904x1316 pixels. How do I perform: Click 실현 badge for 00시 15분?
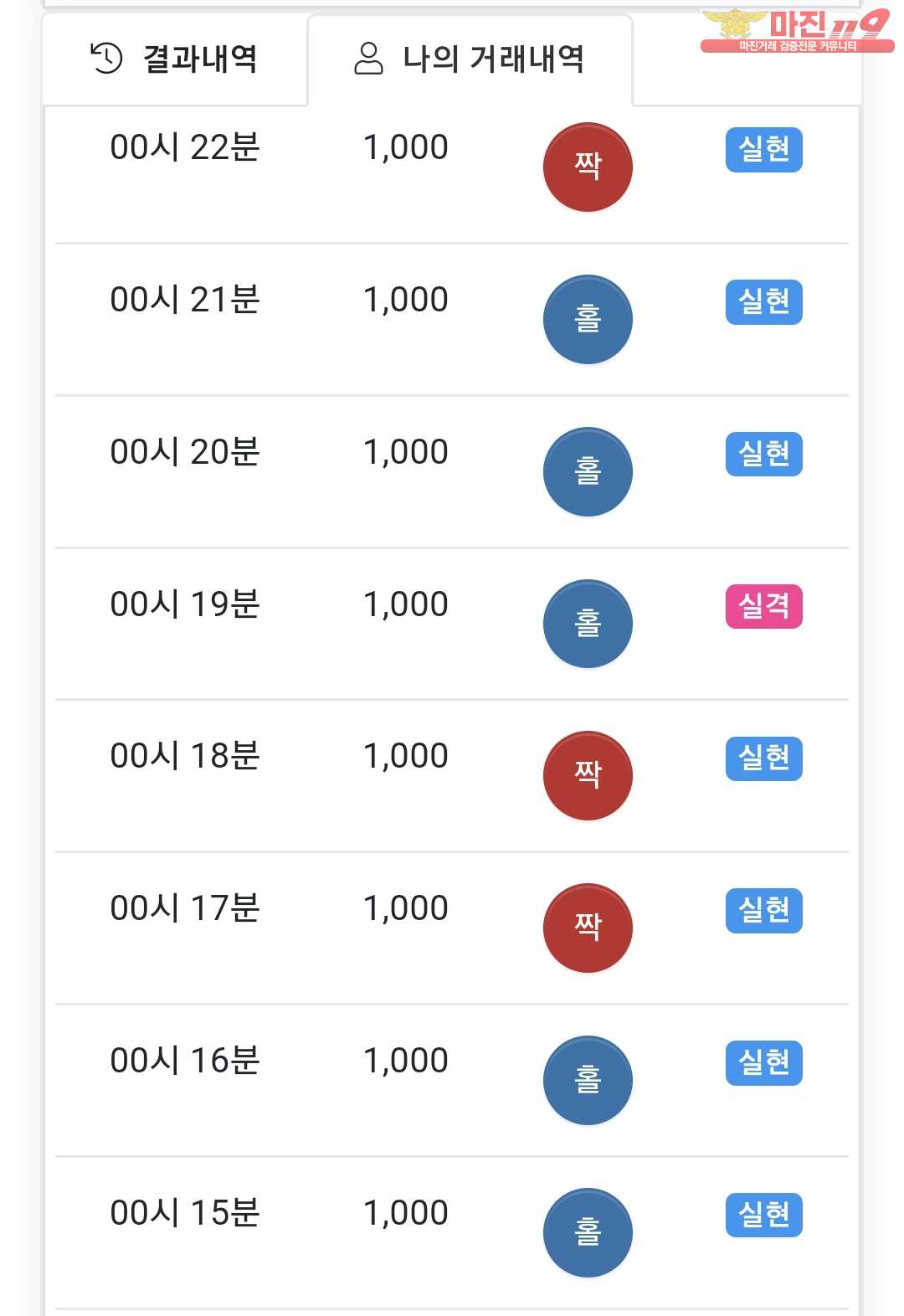tap(763, 1215)
